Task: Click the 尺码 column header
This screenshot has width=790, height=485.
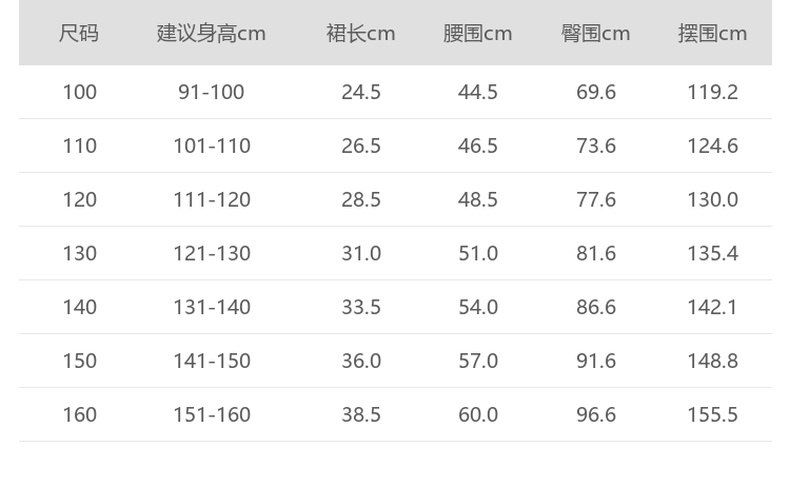Action: click(79, 33)
